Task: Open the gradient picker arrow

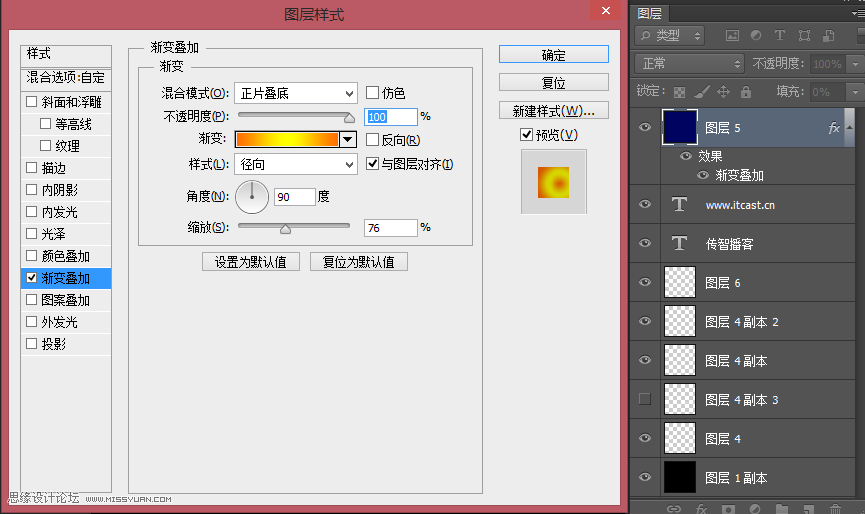Action: [348, 140]
